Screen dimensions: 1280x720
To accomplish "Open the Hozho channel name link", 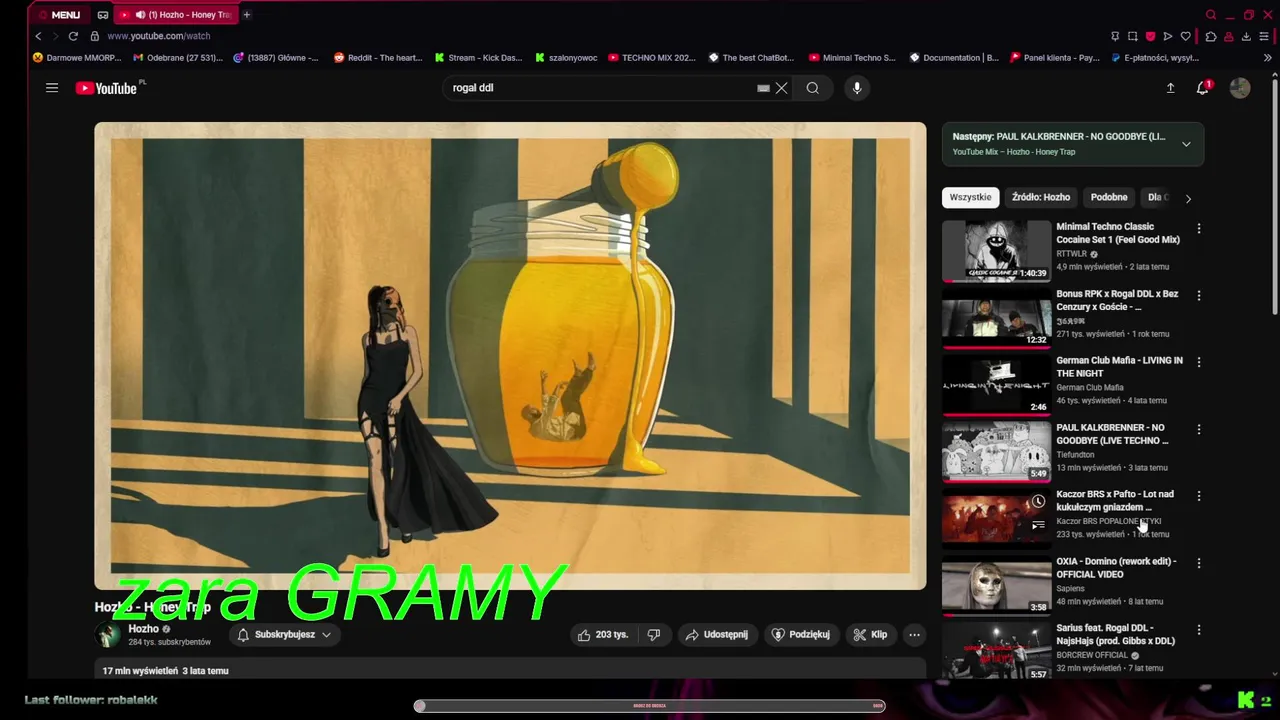I will (143, 629).
